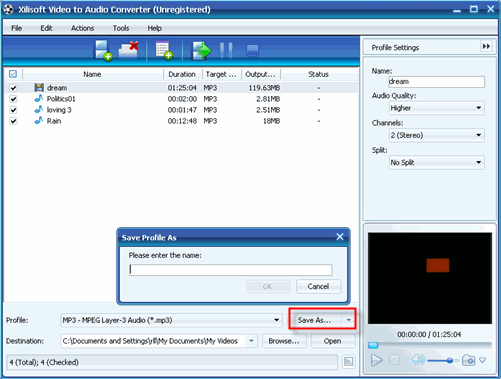Click the Save As... button

coord(315,320)
